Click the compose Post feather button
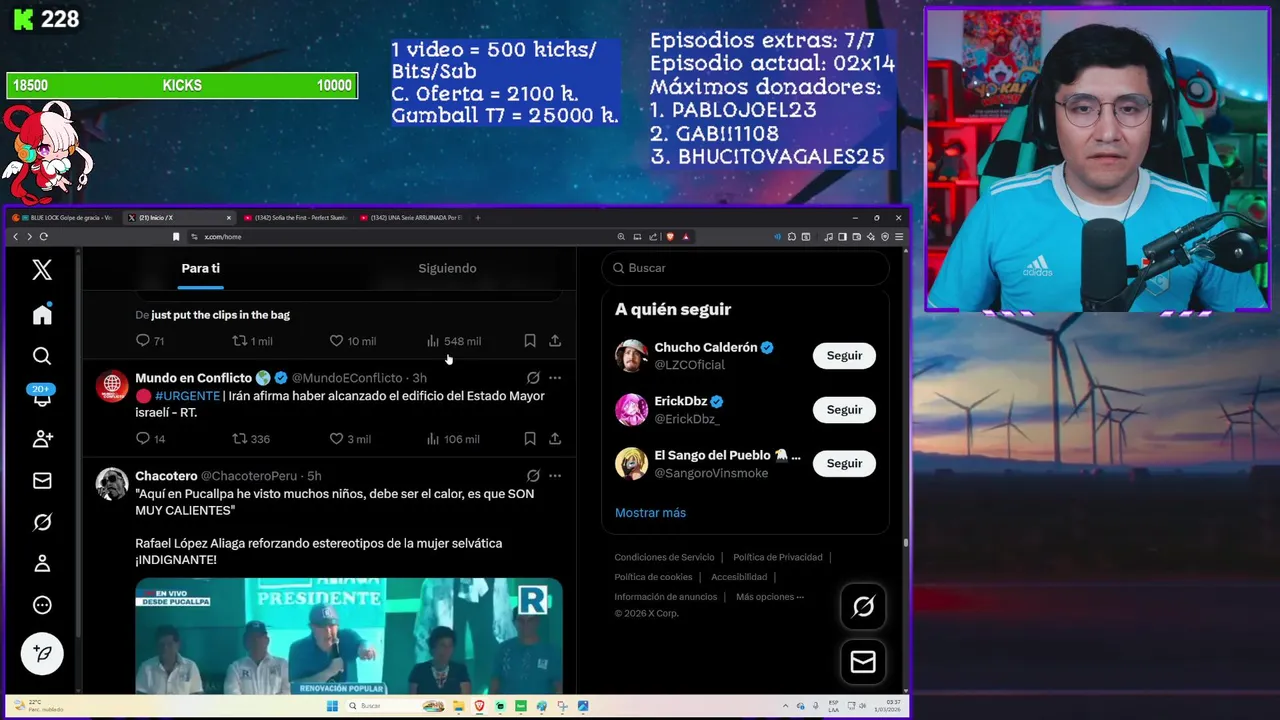This screenshot has width=1280, height=720. click(42, 653)
